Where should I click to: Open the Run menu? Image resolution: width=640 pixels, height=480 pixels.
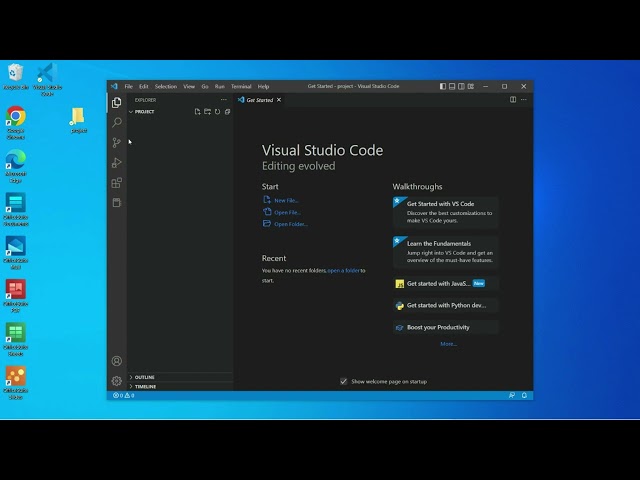pyautogui.click(x=220, y=86)
